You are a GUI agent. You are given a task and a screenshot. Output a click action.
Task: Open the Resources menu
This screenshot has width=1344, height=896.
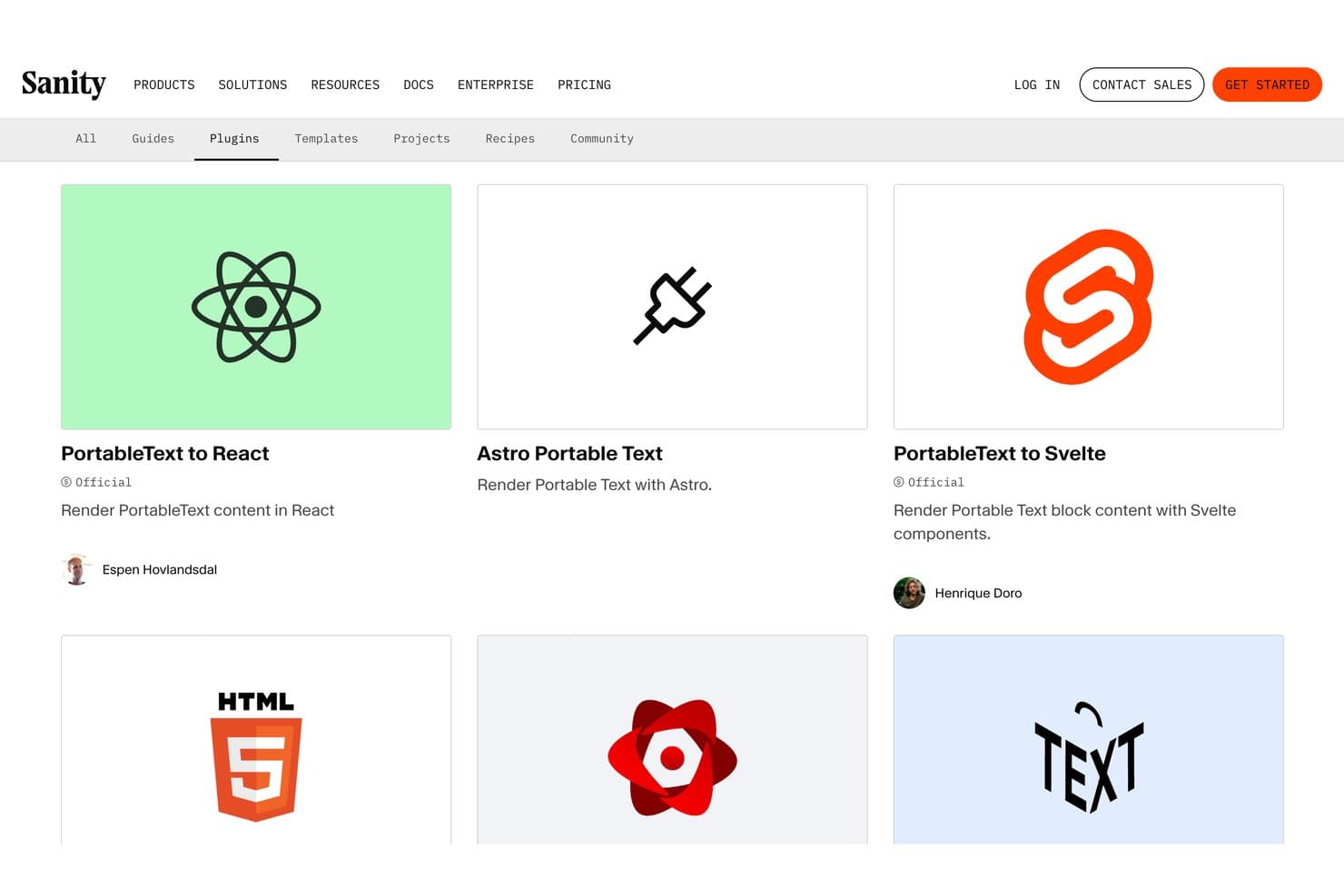point(345,84)
